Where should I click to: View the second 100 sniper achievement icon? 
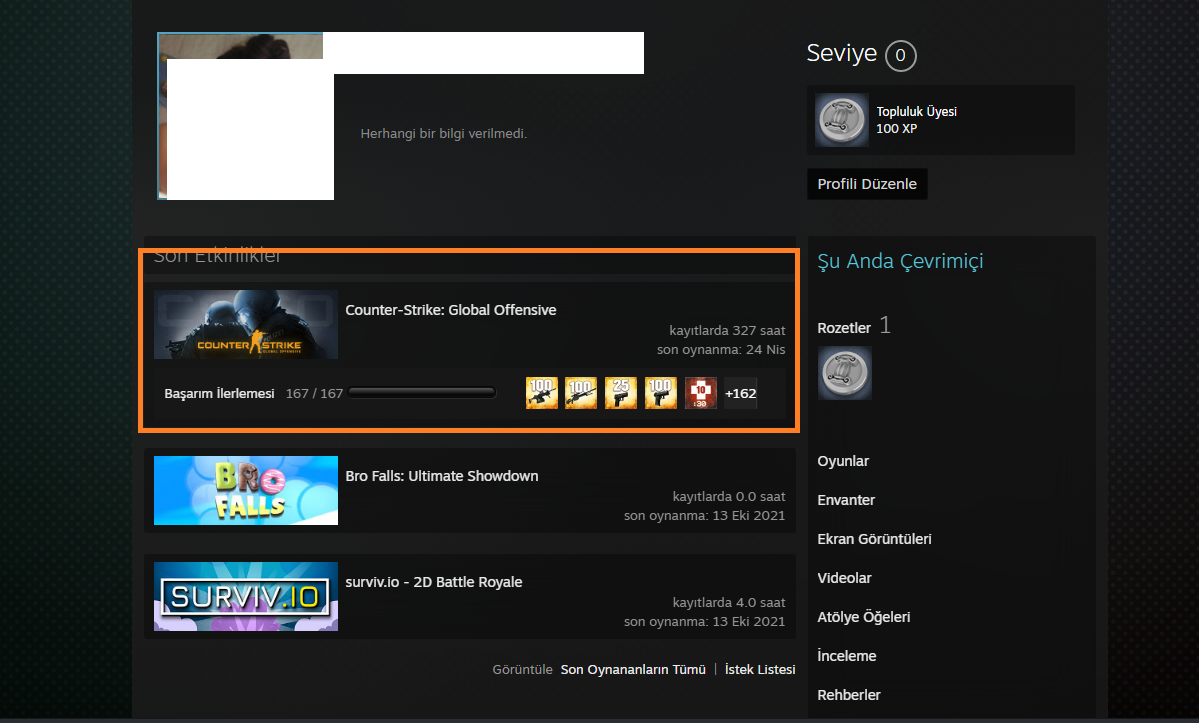580,393
